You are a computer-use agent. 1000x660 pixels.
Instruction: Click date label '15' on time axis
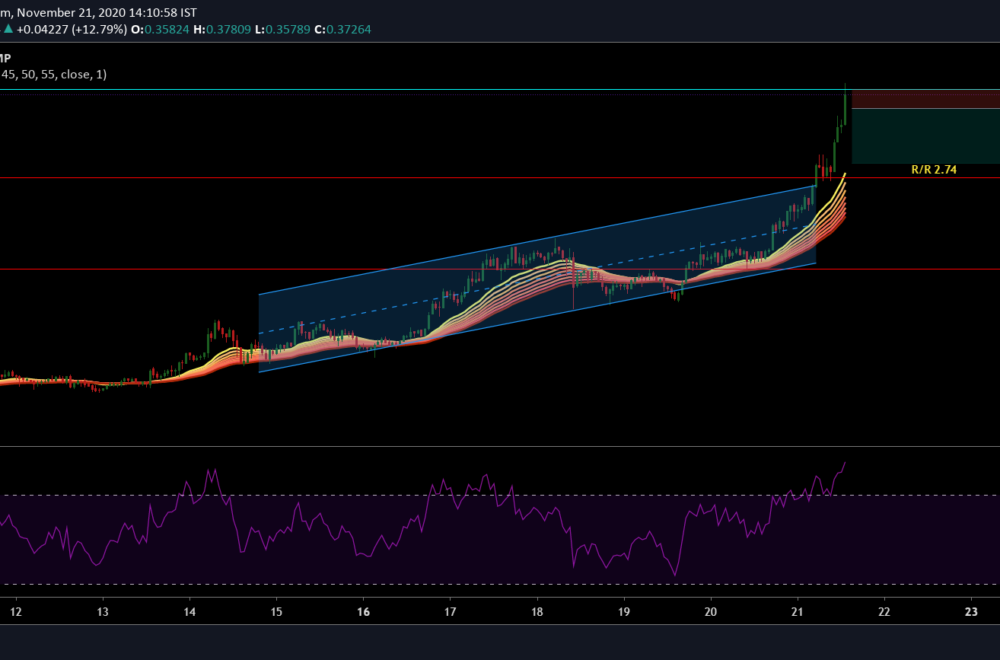pyautogui.click(x=276, y=612)
